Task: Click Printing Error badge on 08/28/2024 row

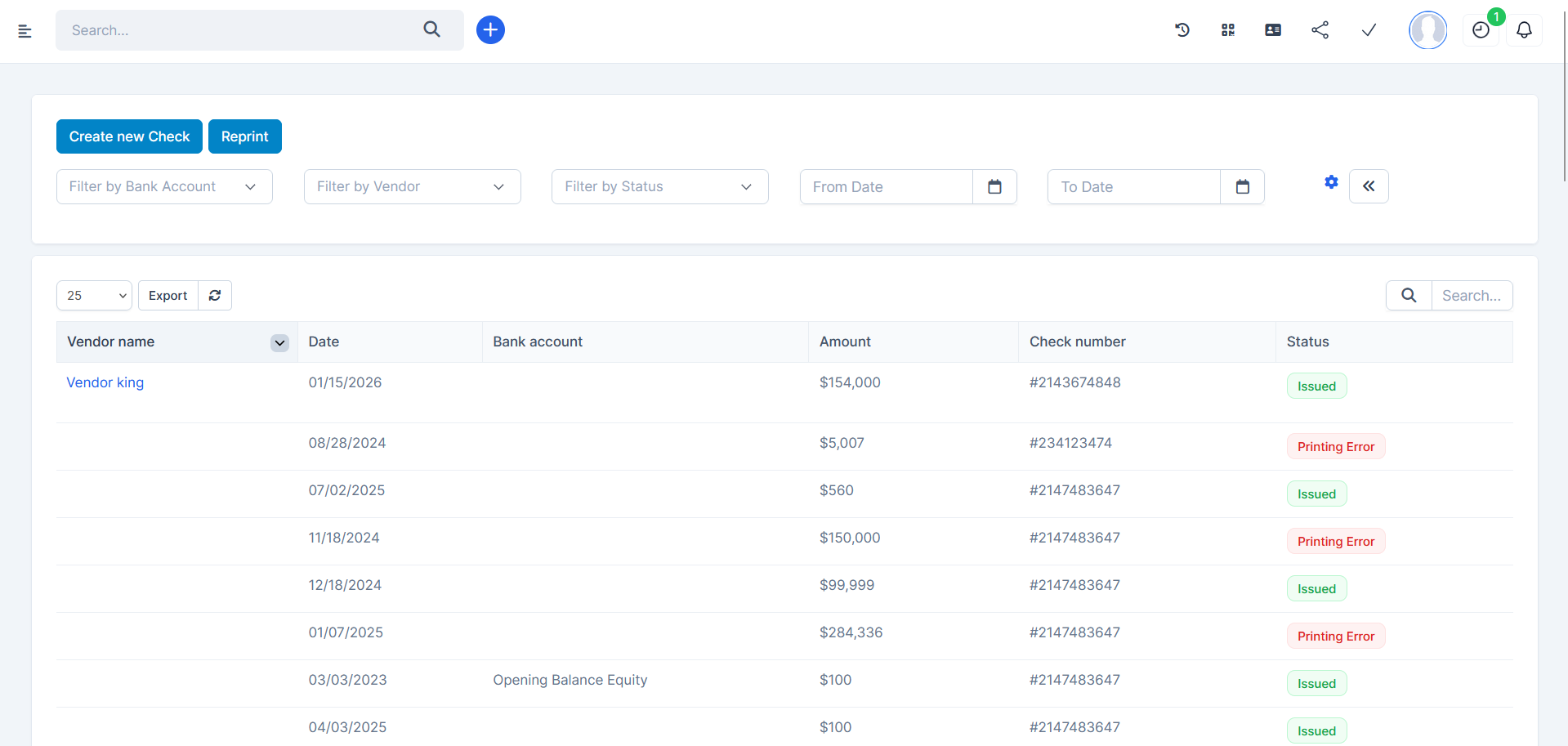Action: [x=1336, y=446]
